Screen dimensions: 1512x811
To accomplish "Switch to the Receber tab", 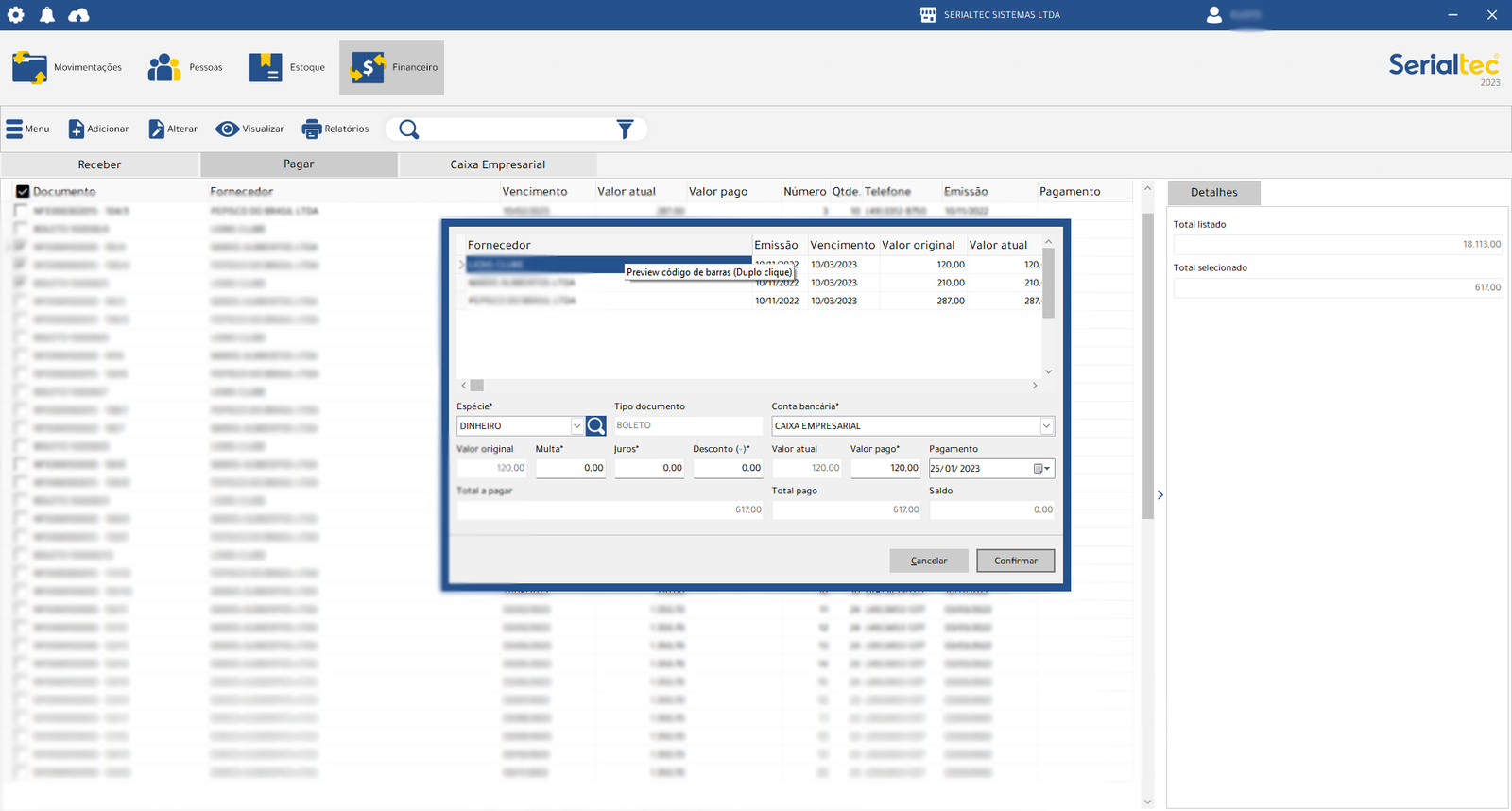I will pyautogui.click(x=99, y=164).
